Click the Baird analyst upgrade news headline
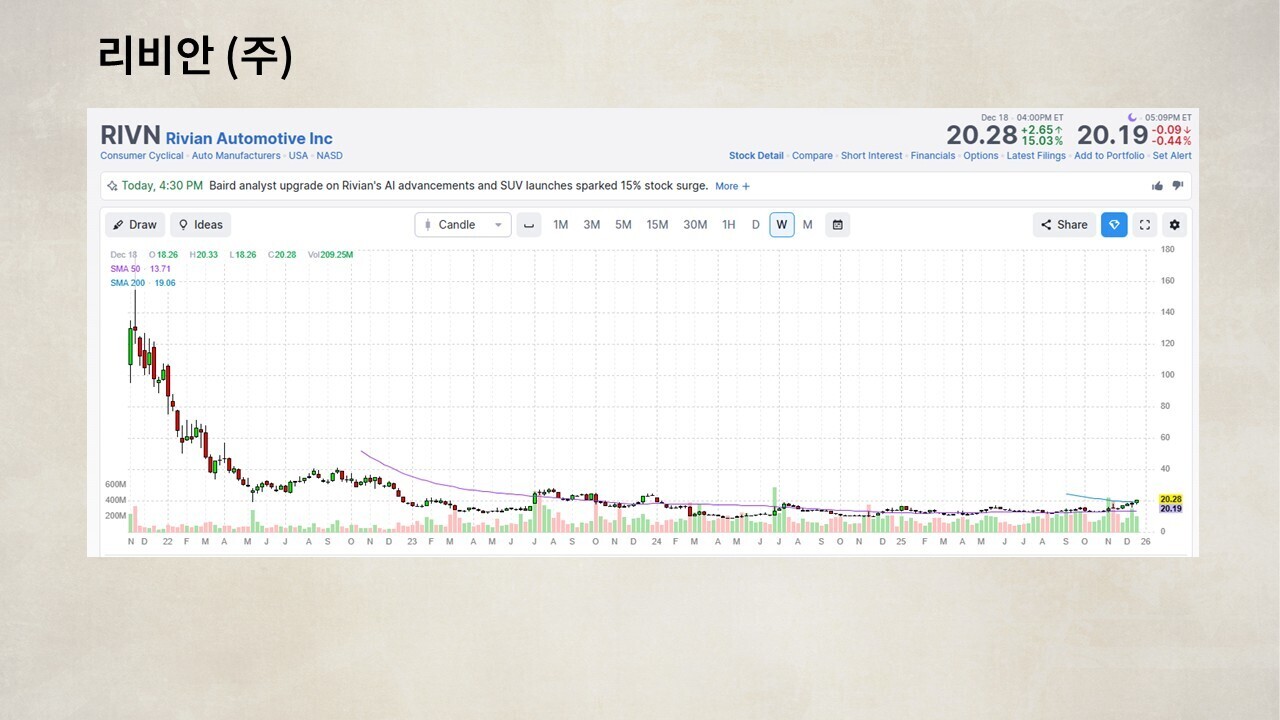The width and height of the screenshot is (1280, 720). [459, 186]
